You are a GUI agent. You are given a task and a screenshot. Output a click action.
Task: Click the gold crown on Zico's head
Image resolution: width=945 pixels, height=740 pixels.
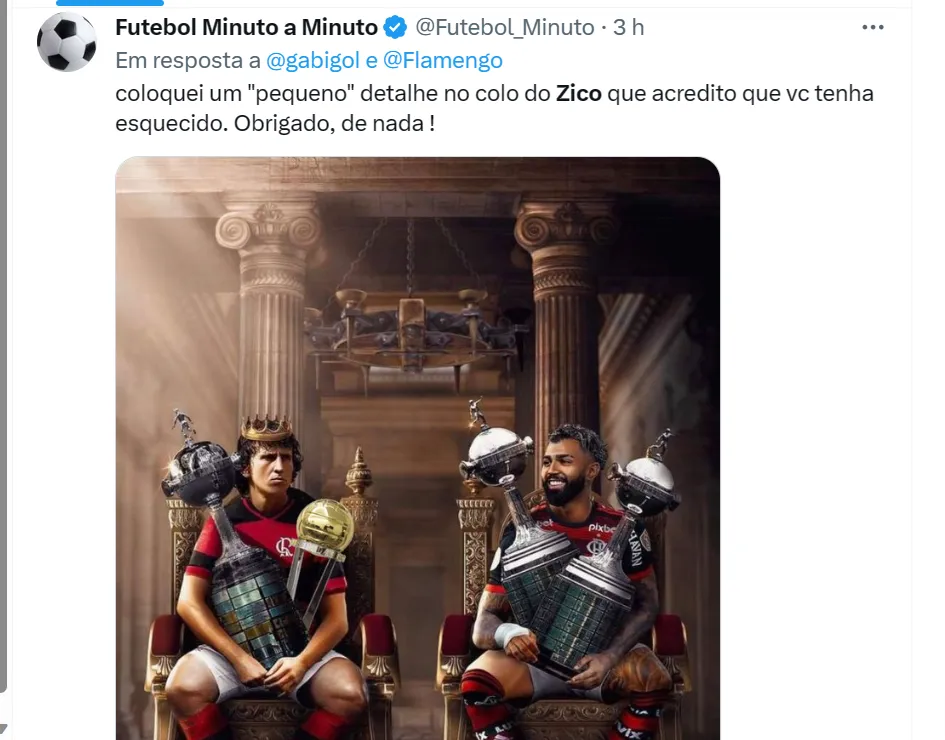pyautogui.click(x=266, y=427)
